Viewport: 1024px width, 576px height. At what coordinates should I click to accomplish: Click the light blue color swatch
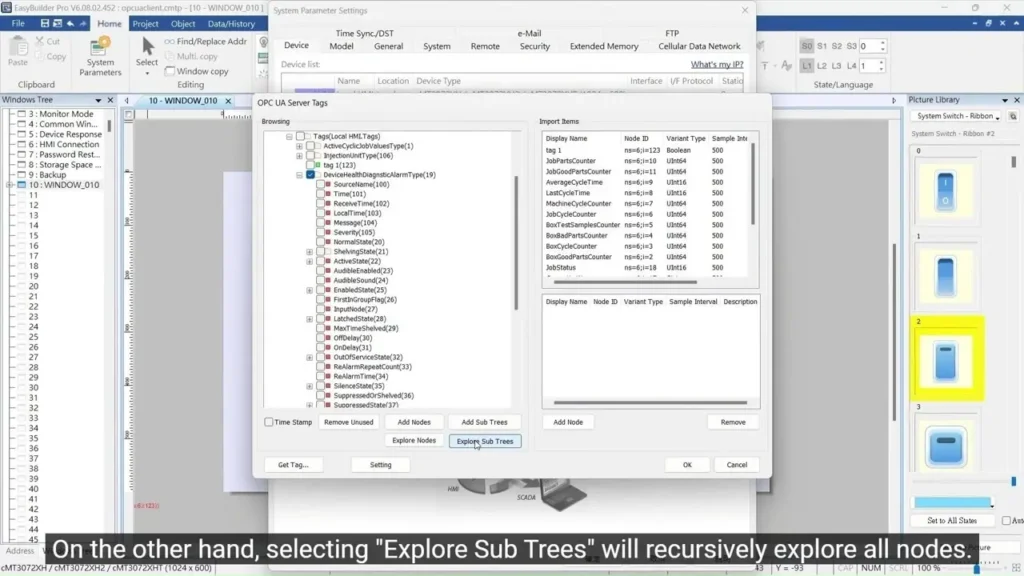tap(953, 503)
